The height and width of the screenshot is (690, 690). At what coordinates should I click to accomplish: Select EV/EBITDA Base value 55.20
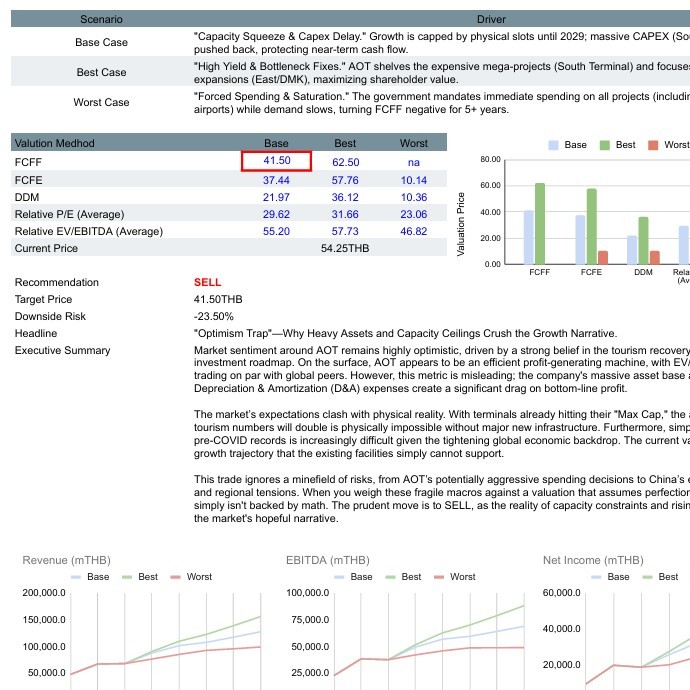tap(276, 231)
